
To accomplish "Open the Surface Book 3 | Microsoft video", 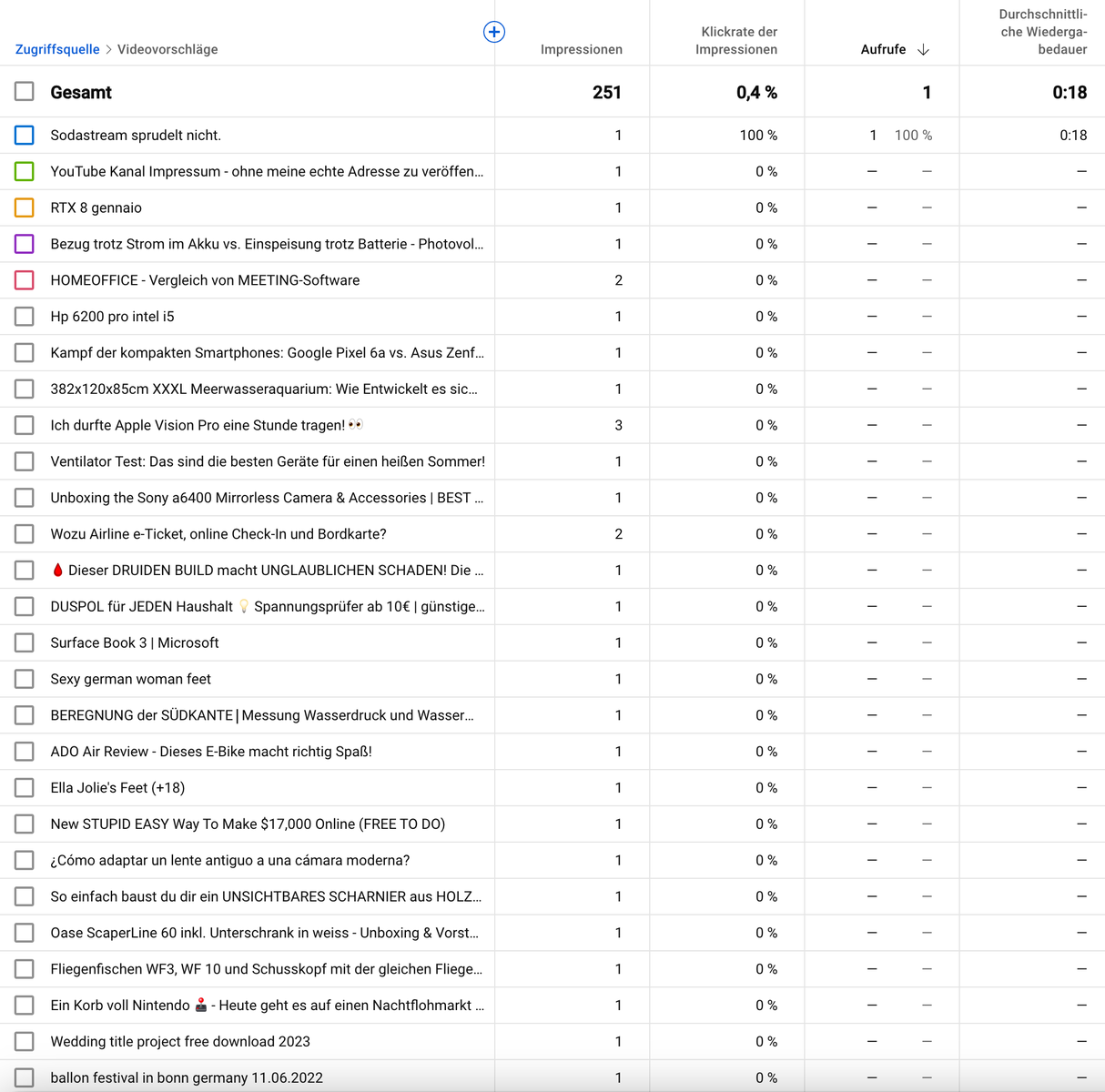I will pos(135,642).
